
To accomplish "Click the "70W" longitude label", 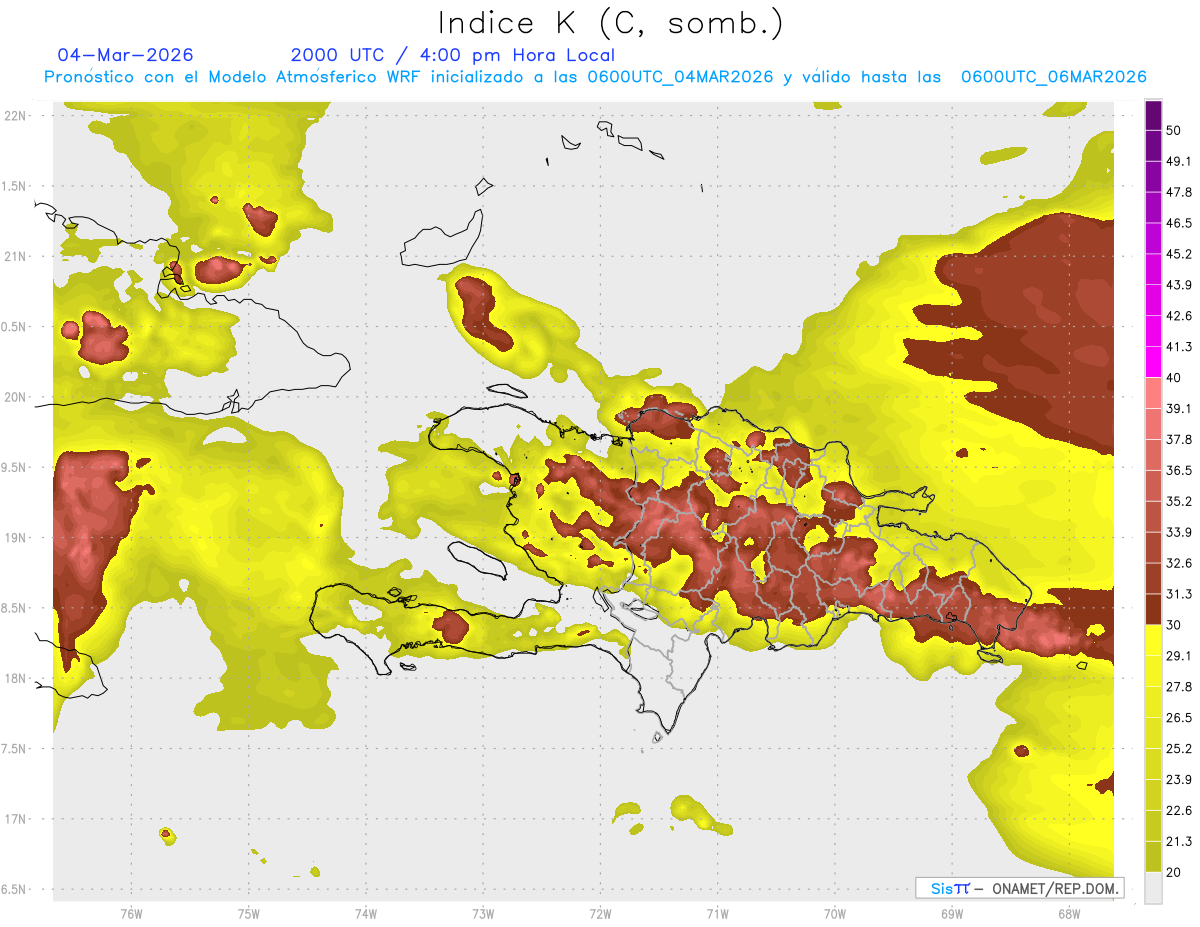I will click(x=834, y=914).
